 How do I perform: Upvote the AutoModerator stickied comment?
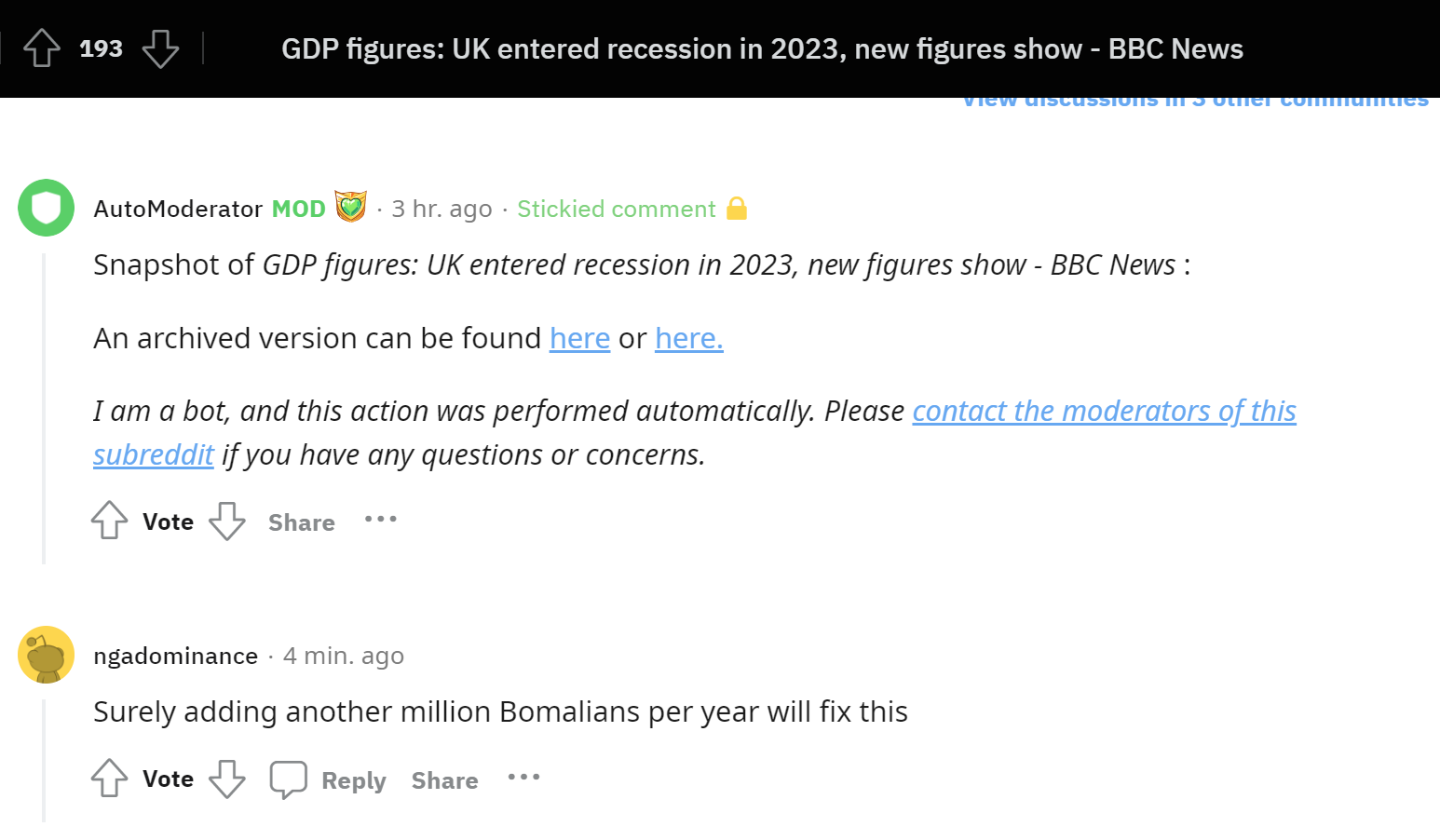[109, 521]
